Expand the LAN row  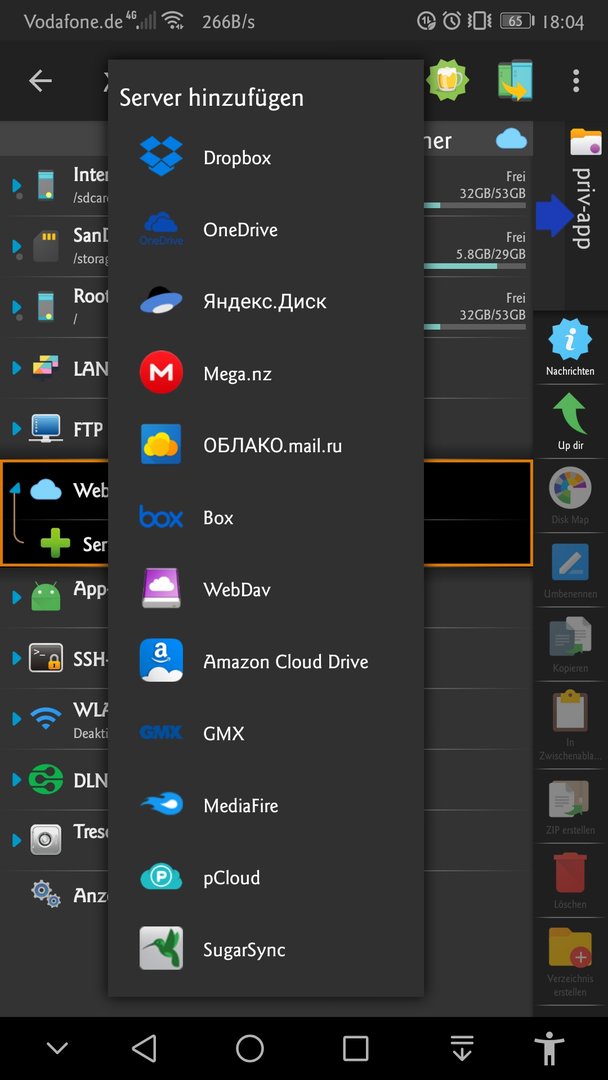pyautogui.click(x=17, y=368)
